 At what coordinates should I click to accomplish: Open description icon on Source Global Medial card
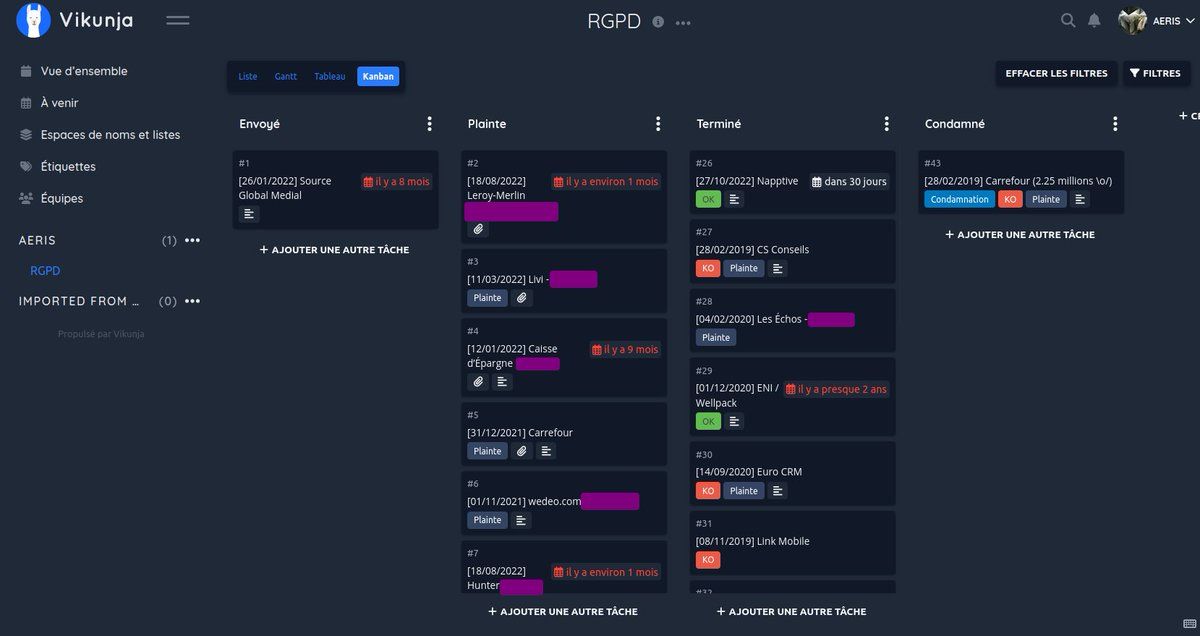(250, 214)
